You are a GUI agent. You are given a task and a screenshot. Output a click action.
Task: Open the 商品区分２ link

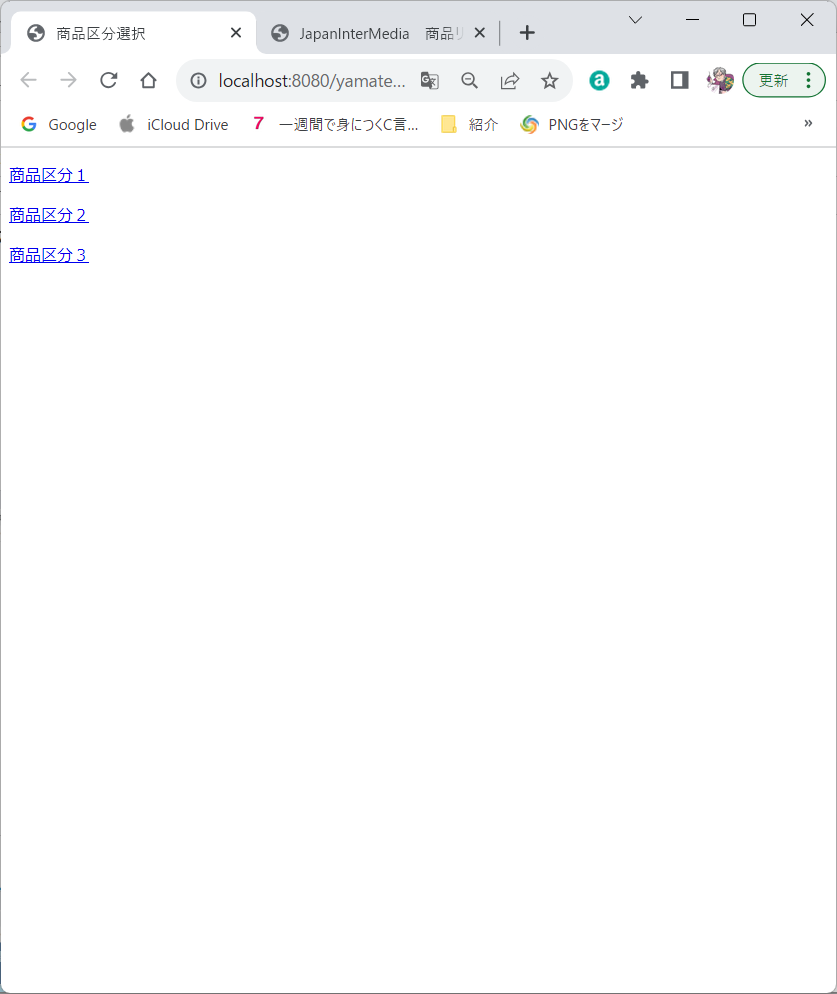(x=49, y=216)
